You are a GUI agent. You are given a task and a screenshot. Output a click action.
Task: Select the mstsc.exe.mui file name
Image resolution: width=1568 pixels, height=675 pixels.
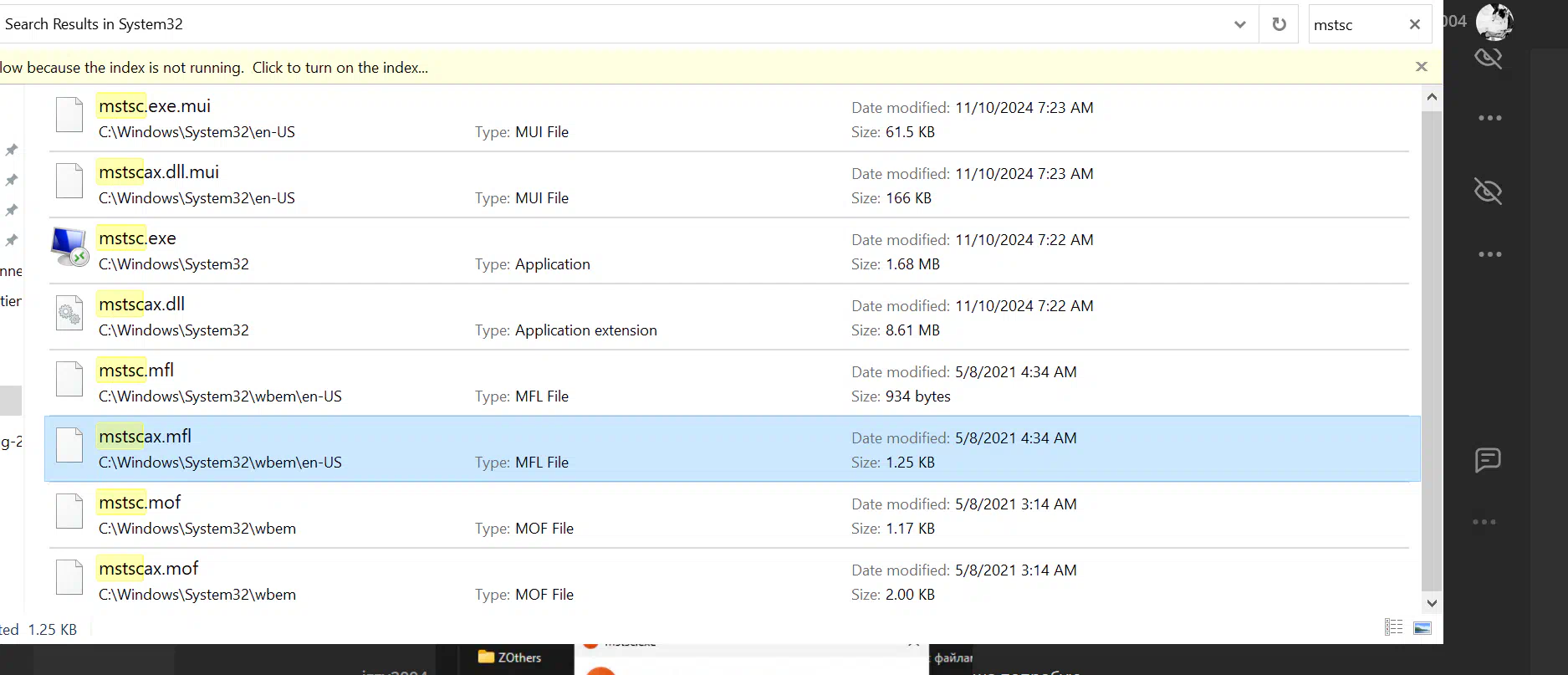[155, 106]
